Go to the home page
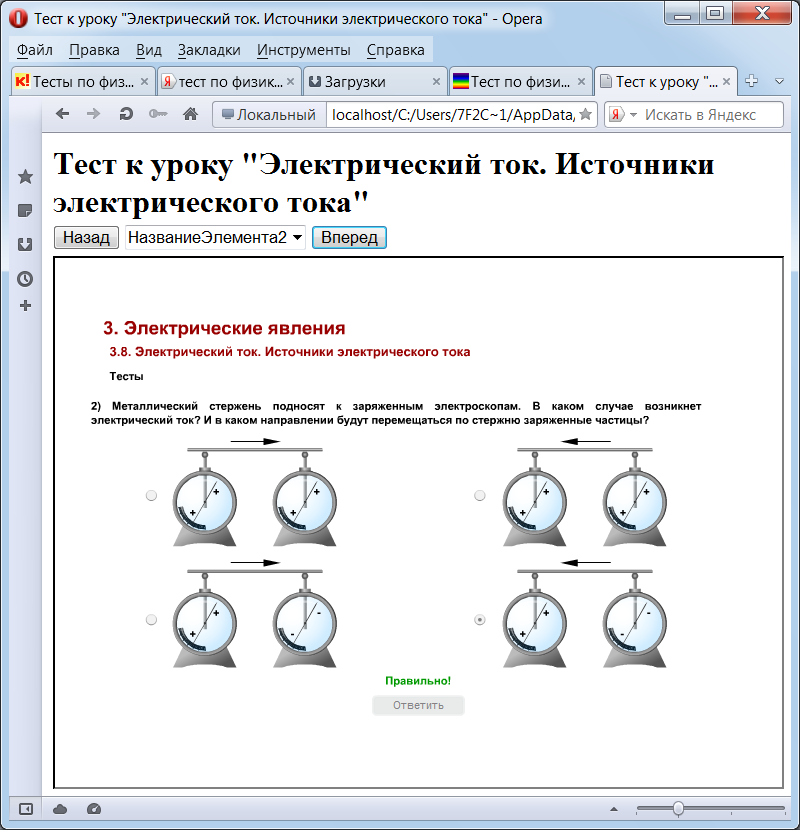 coord(191,114)
